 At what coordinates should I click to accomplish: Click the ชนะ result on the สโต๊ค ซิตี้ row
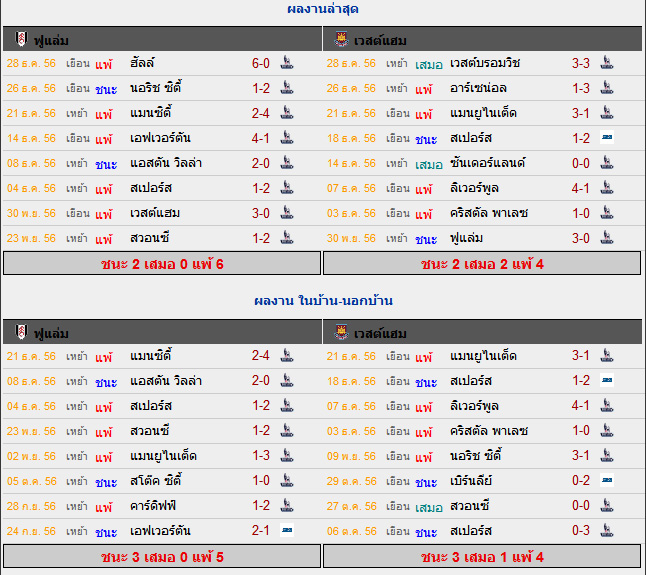pyautogui.click(x=106, y=482)
